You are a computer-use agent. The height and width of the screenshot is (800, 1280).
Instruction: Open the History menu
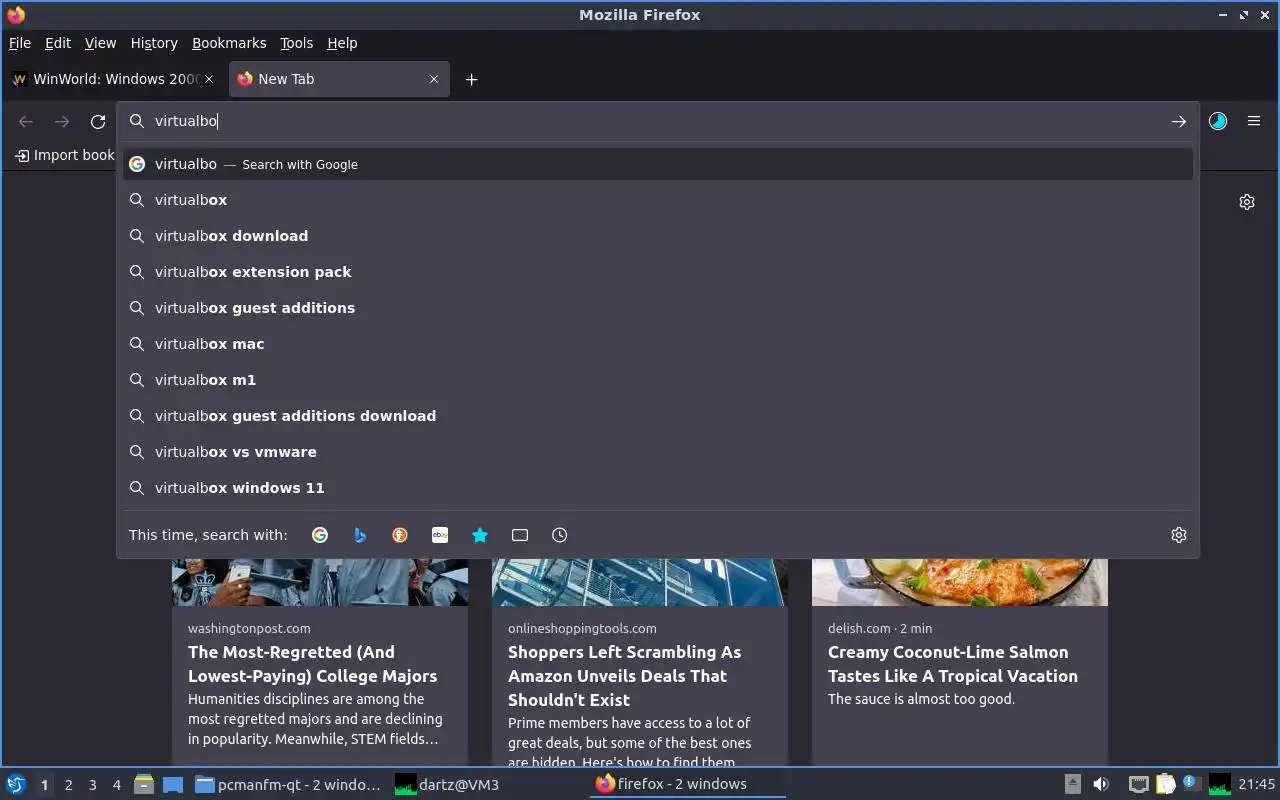click(x=154, y=43)
